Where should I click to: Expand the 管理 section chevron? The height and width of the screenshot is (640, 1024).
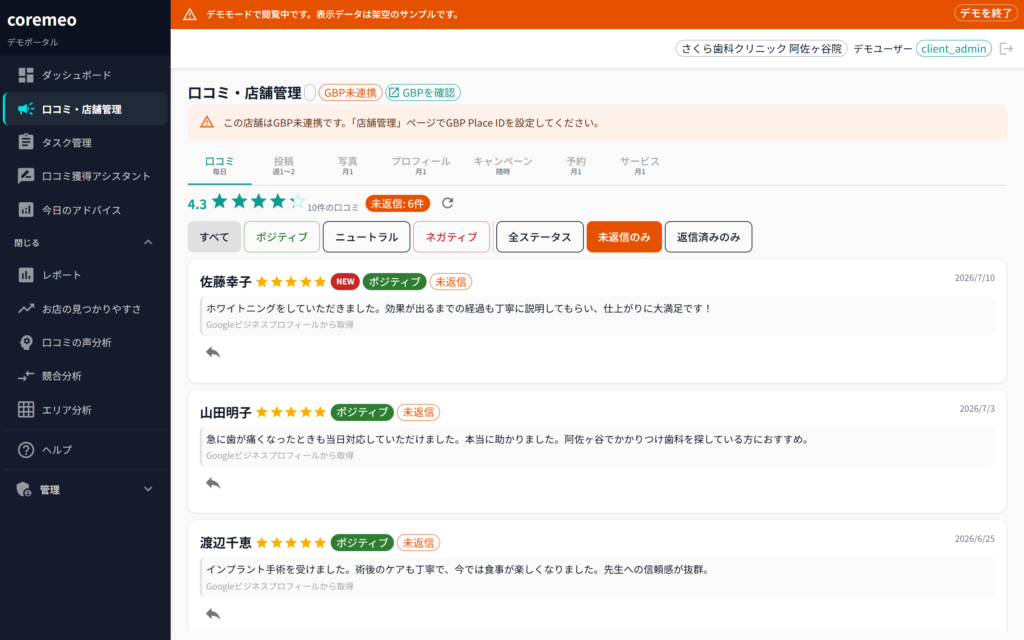tap(148, 489)
